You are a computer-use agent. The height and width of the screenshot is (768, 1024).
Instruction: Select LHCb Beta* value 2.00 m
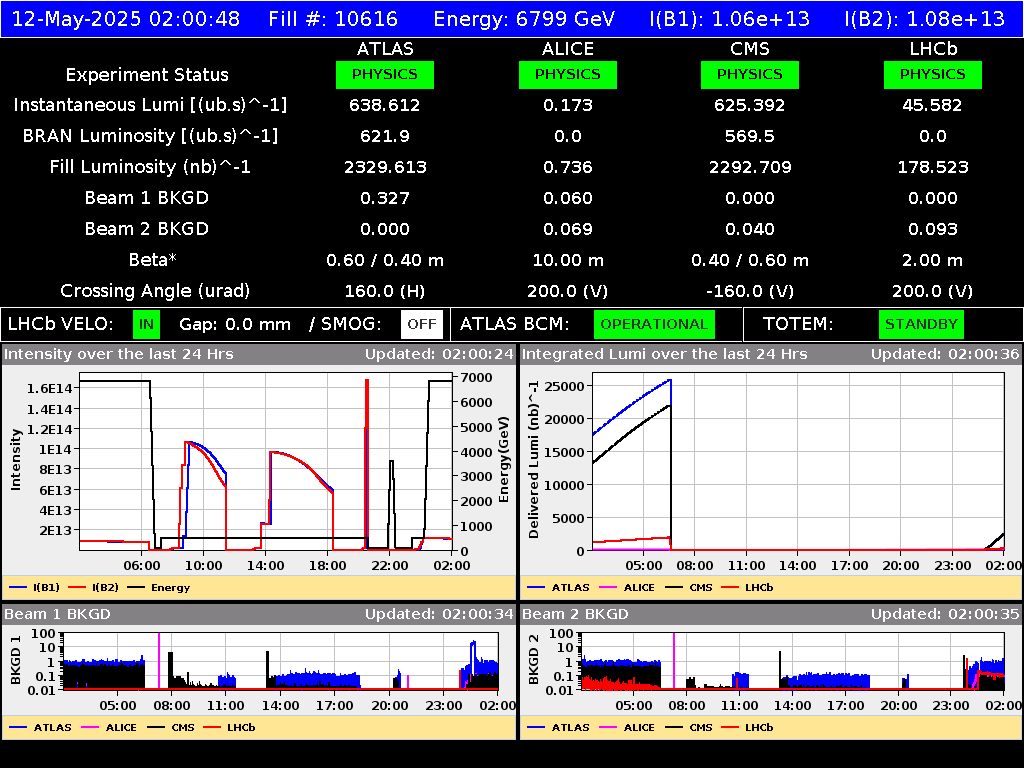pyautogui.click(x=933, y=261)
